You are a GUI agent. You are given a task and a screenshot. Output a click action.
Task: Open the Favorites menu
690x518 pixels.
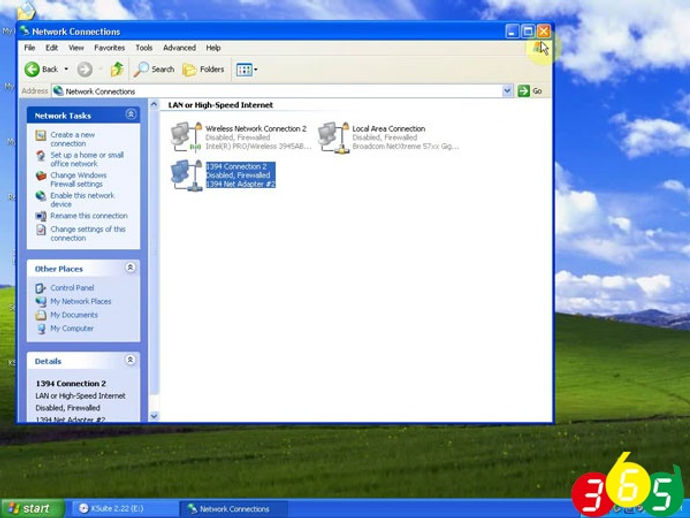click(109, 48)
